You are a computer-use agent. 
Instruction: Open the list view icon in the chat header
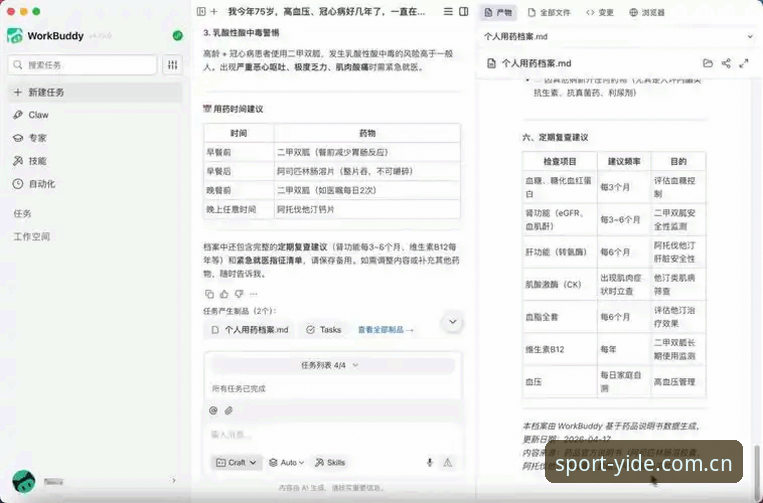click(448, 12)
